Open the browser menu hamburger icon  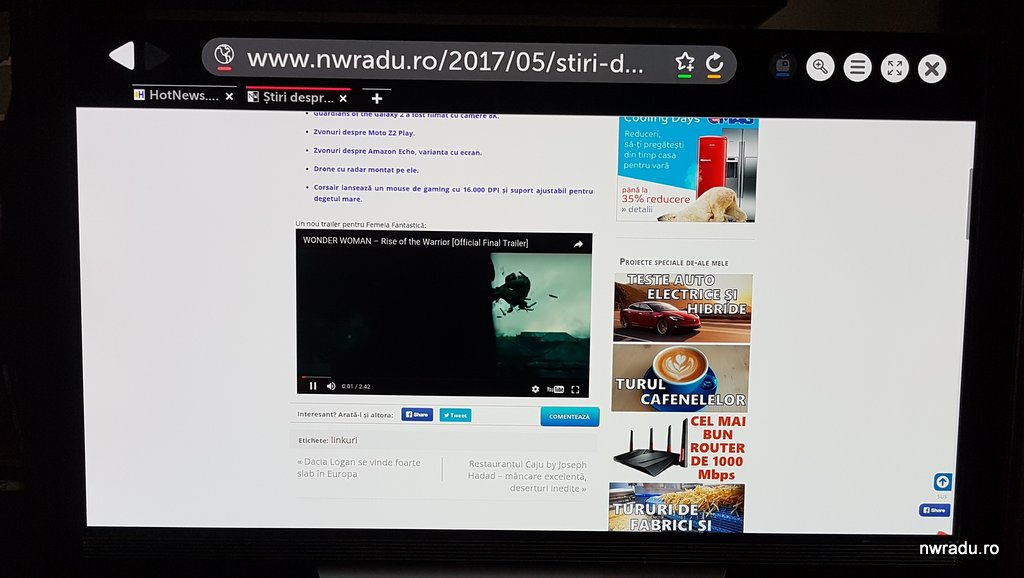click(857, 67)
